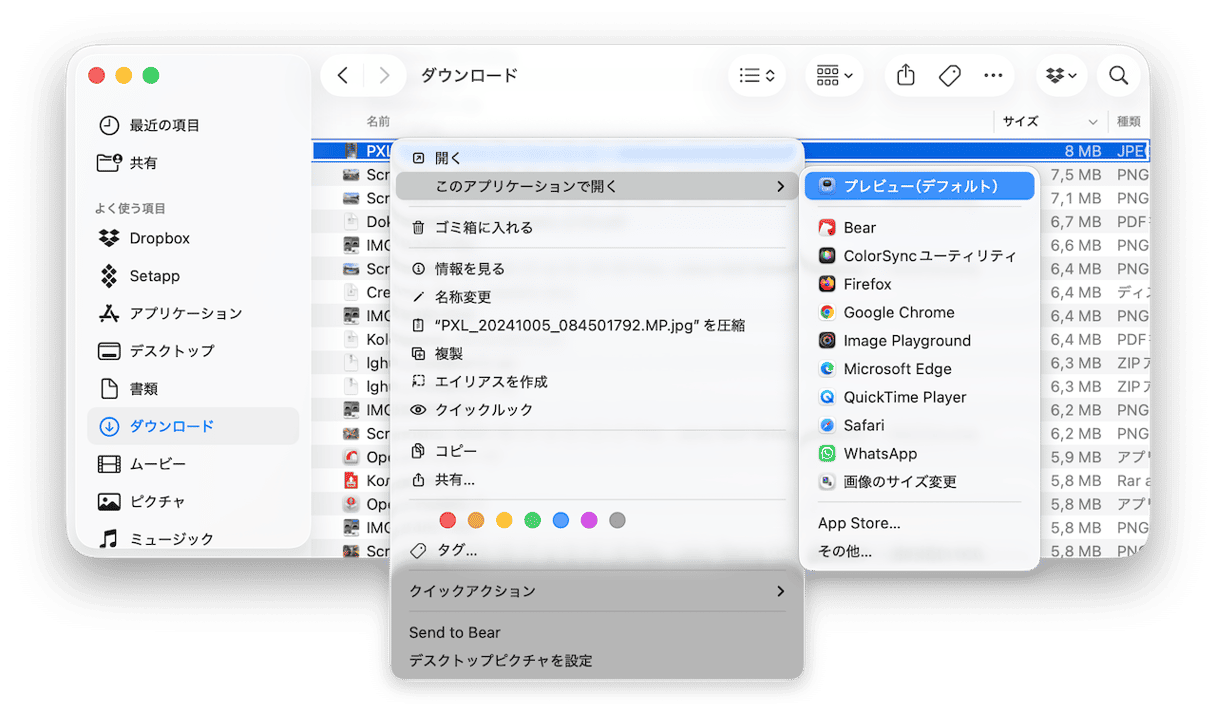This screenshot has width=1216, height=712.
Task: Sort by the 種類 column header
Action: click(1128, 121)
